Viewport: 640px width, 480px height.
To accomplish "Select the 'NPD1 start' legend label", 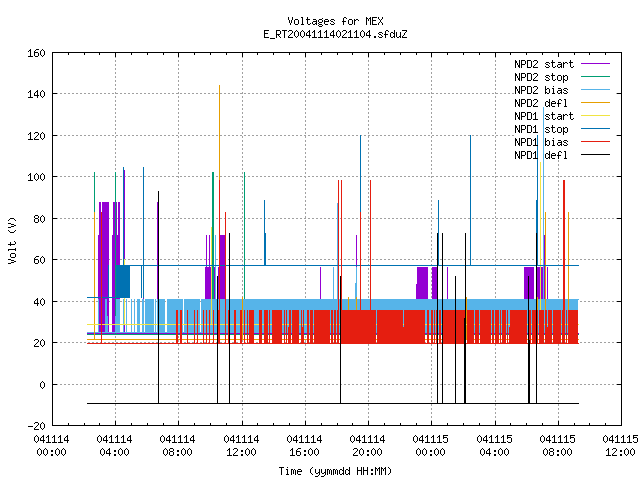I will [544, 116].
